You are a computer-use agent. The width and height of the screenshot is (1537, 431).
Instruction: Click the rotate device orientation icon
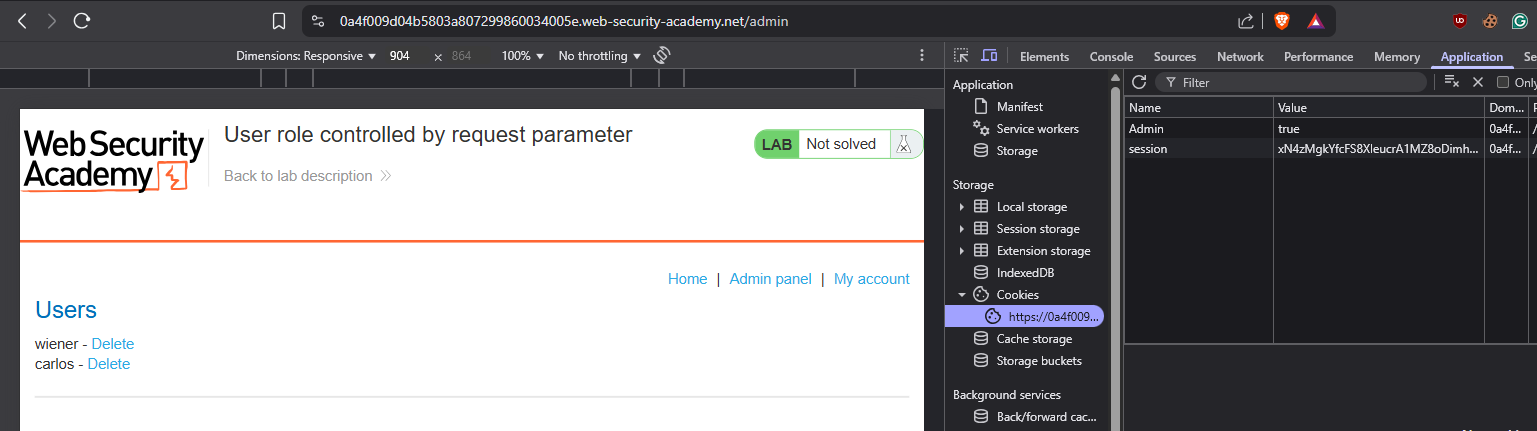coord(661,56)
